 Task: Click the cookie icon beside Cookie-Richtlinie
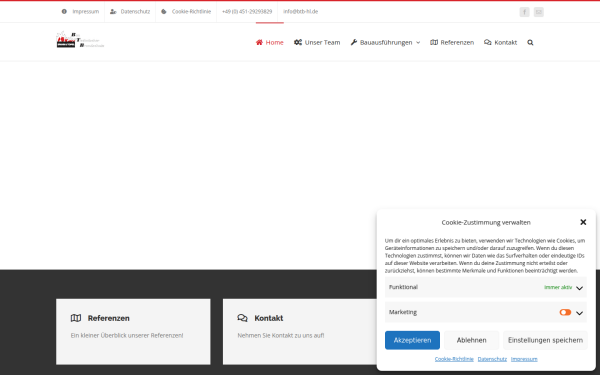click(164, 11)
